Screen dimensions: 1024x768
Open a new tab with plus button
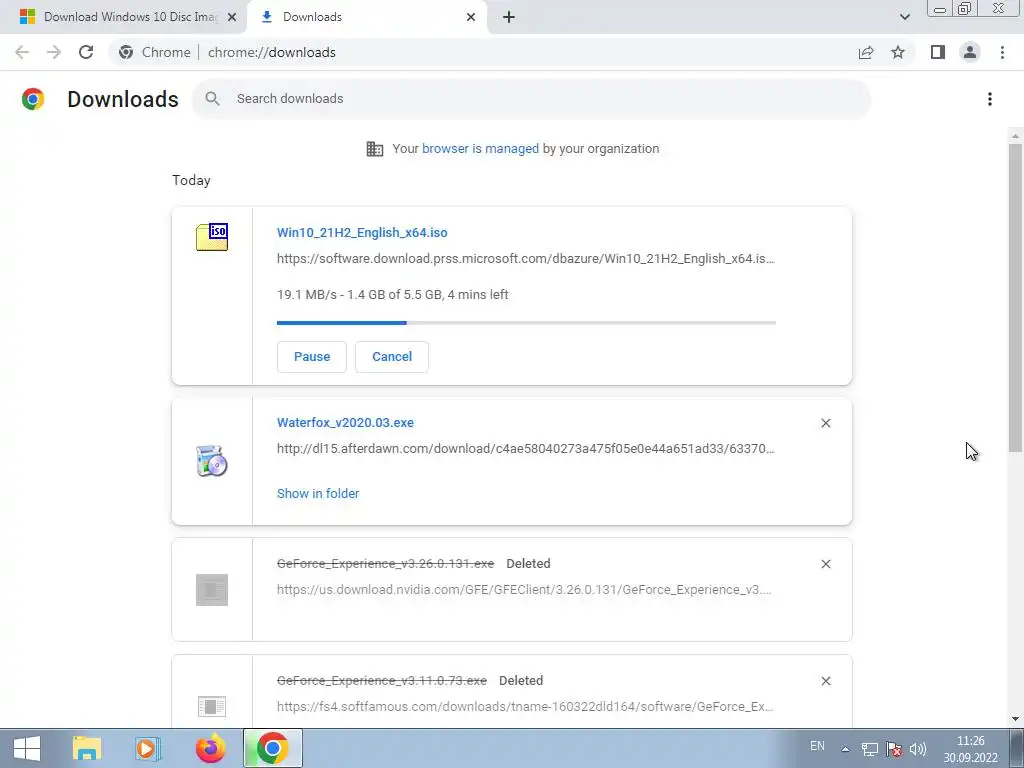pos(509,17)
